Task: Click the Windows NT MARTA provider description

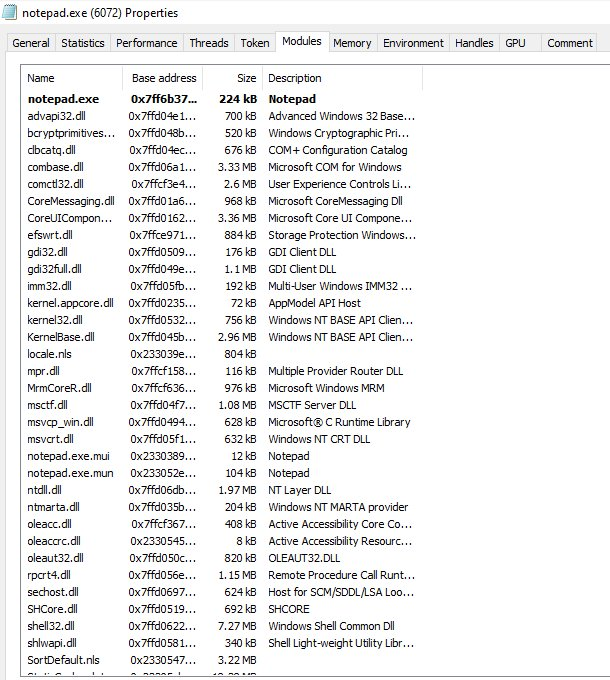Action: 338,507
